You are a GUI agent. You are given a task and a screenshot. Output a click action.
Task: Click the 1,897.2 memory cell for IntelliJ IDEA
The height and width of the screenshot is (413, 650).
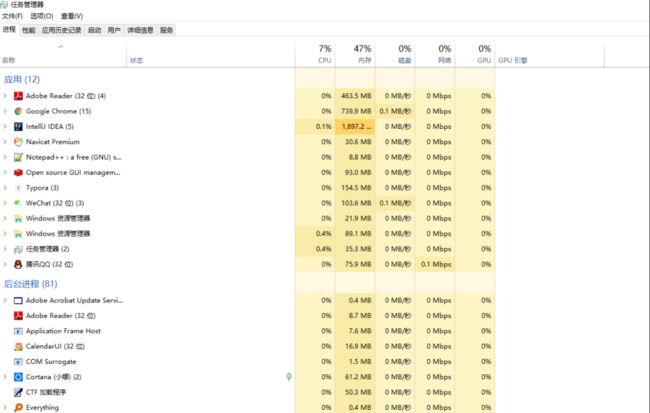[355, 127]
